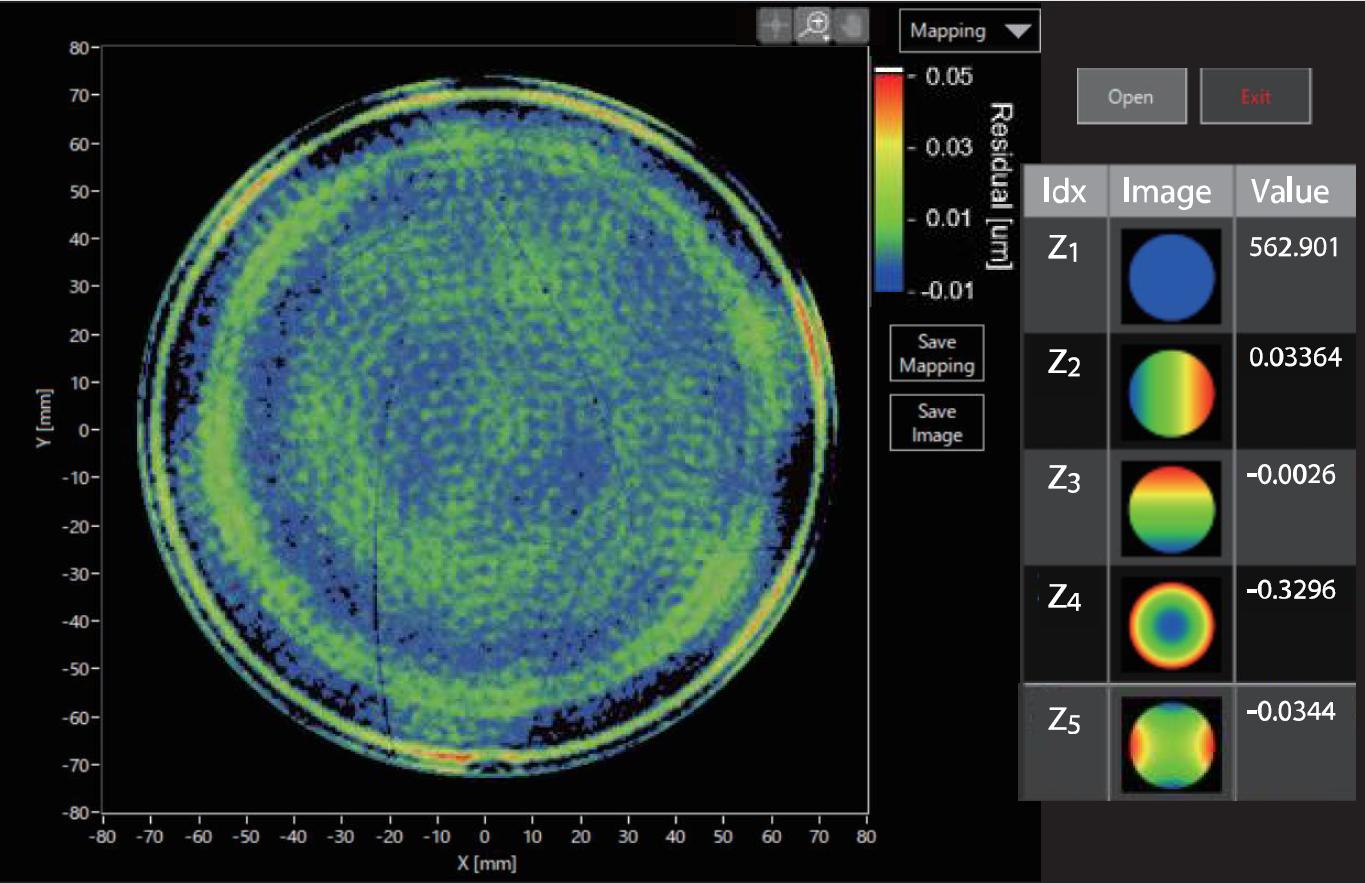1365x883 pixels.
Task: Select the Z5 astigmatism thumbnail
Action: [x=1171, y=743]
